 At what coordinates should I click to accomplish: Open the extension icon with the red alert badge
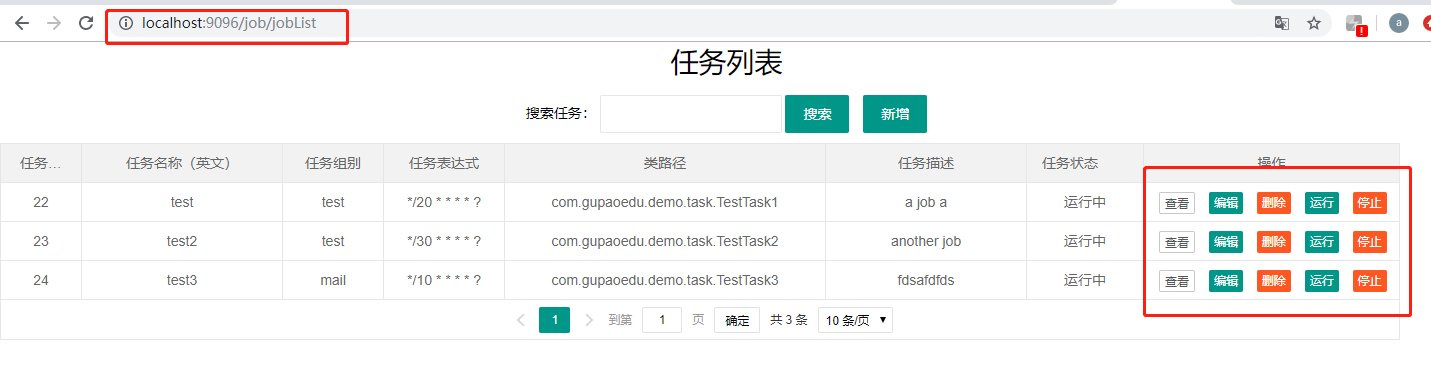tap(1356, 24)
